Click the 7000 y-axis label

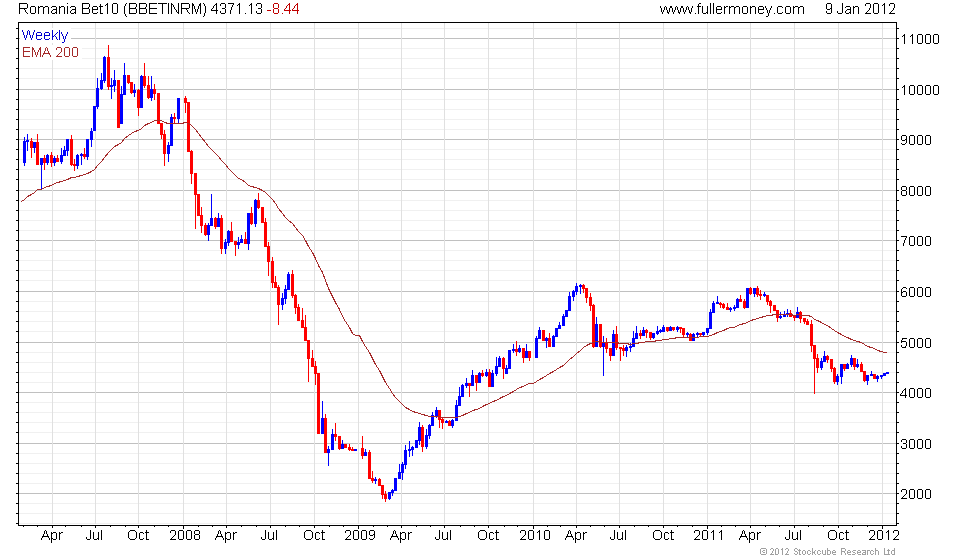(916, 241)
